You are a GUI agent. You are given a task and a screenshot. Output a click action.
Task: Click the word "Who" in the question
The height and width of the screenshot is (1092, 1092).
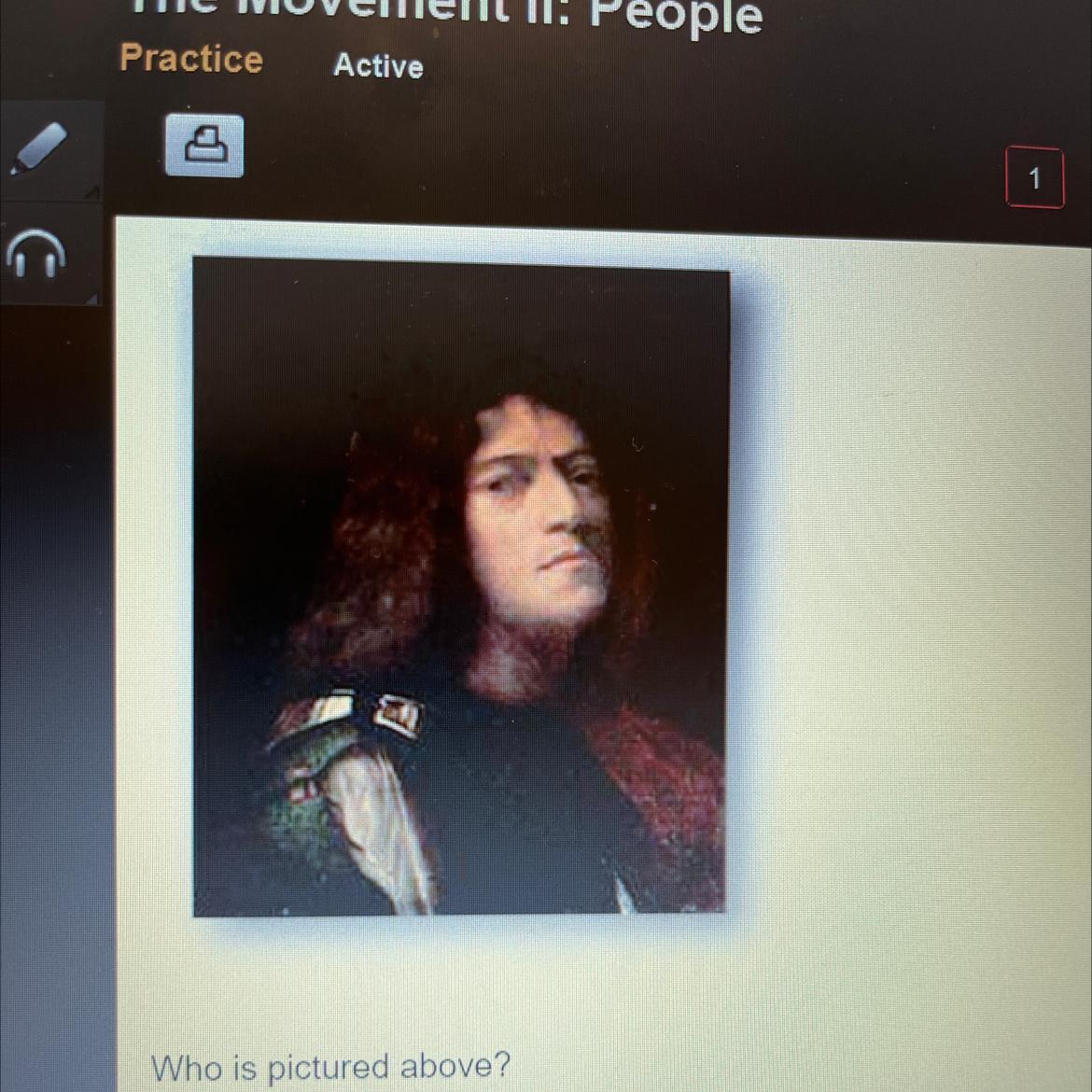coord(186,1067)
